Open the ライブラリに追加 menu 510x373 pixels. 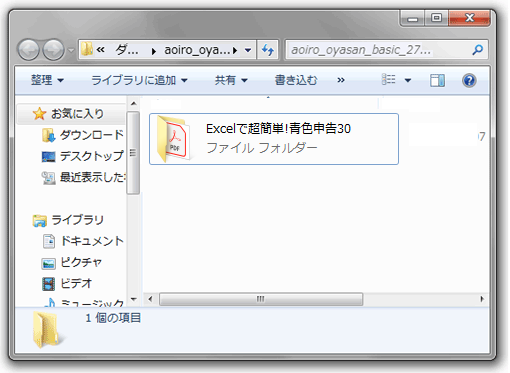tap(139, 80)
